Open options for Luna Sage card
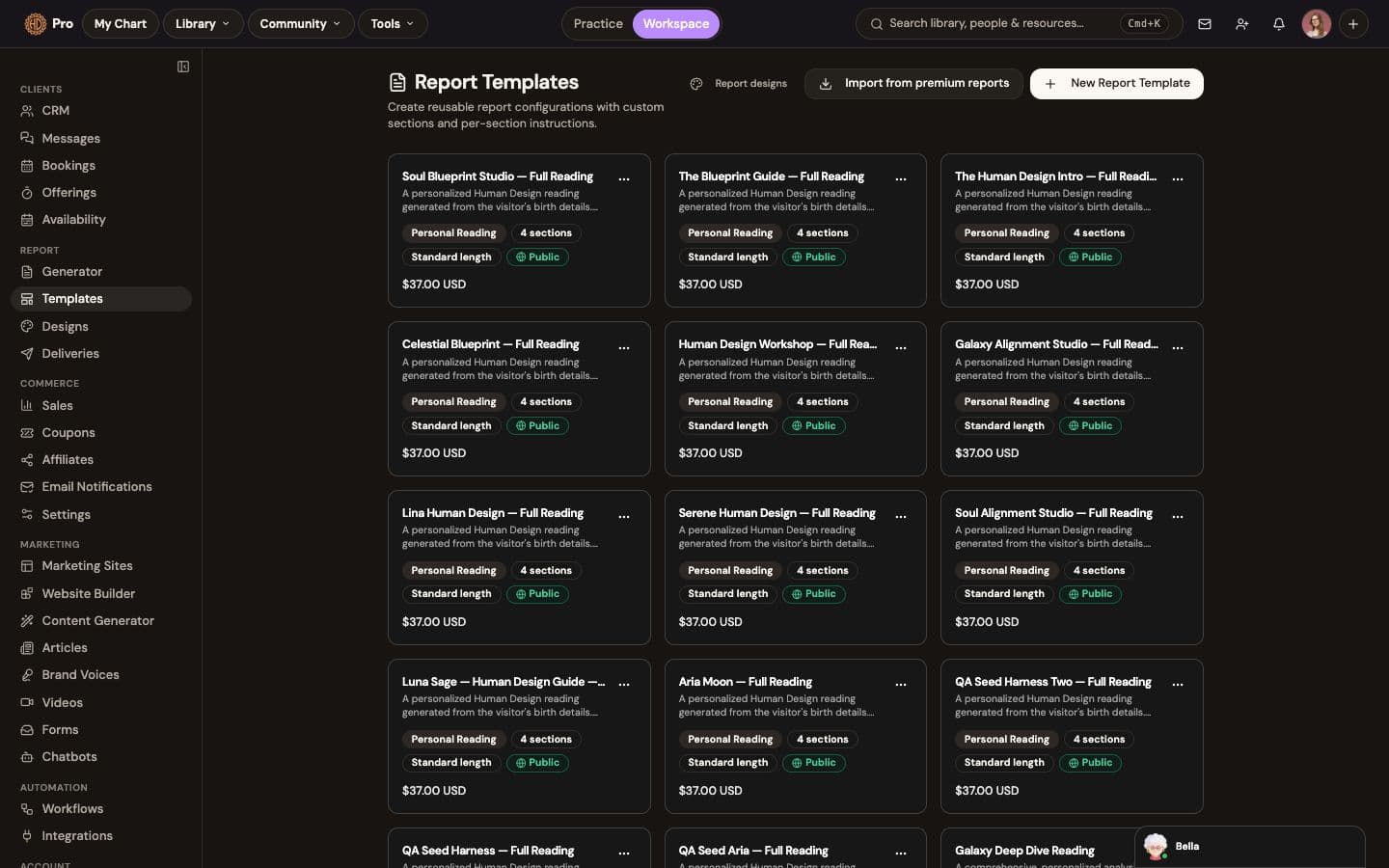 coord(624,684)
